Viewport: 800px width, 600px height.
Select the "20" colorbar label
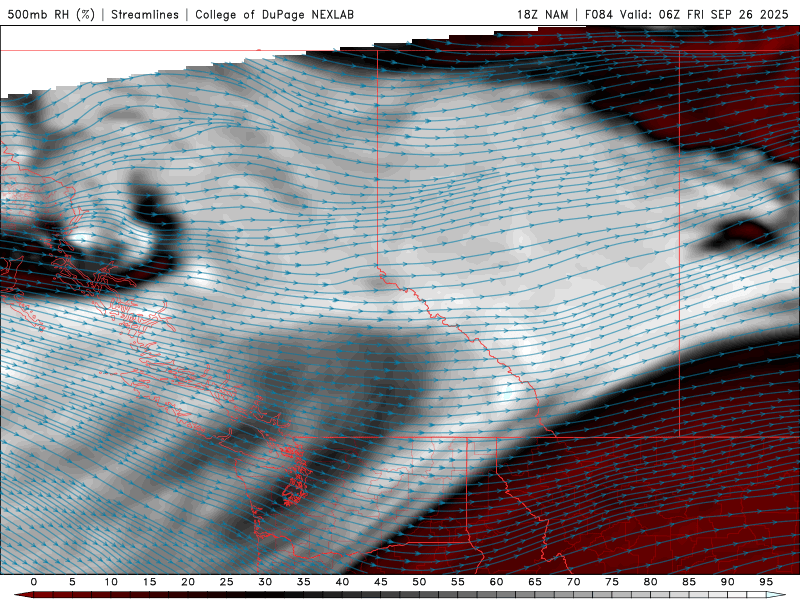pyautogui.click(x=188, y=582)
